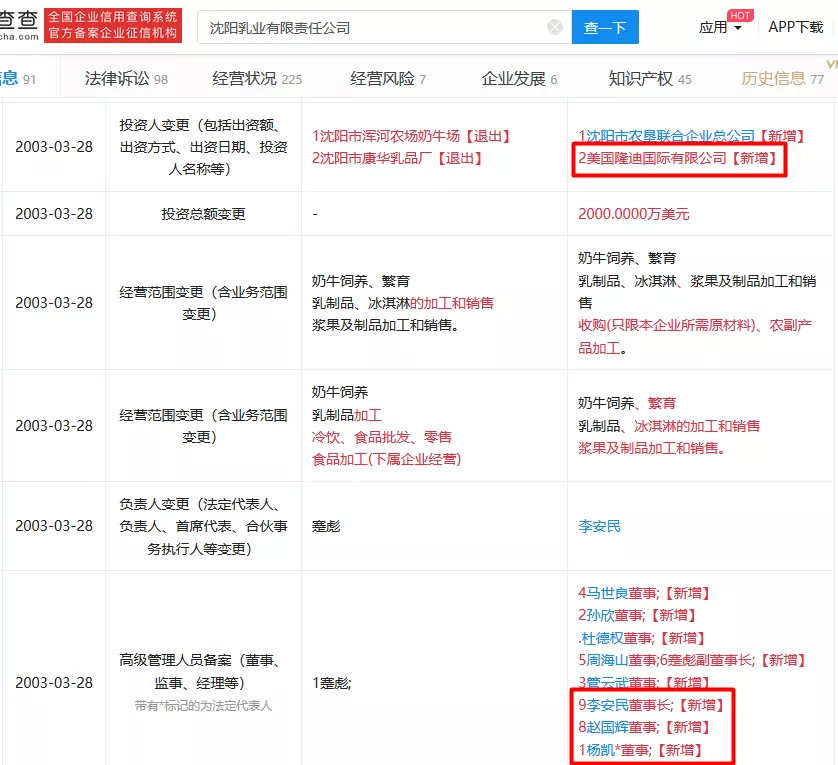Switch to the 经营状况 tab
This screenshot has height=765, width=838.
tap(257, 79)
